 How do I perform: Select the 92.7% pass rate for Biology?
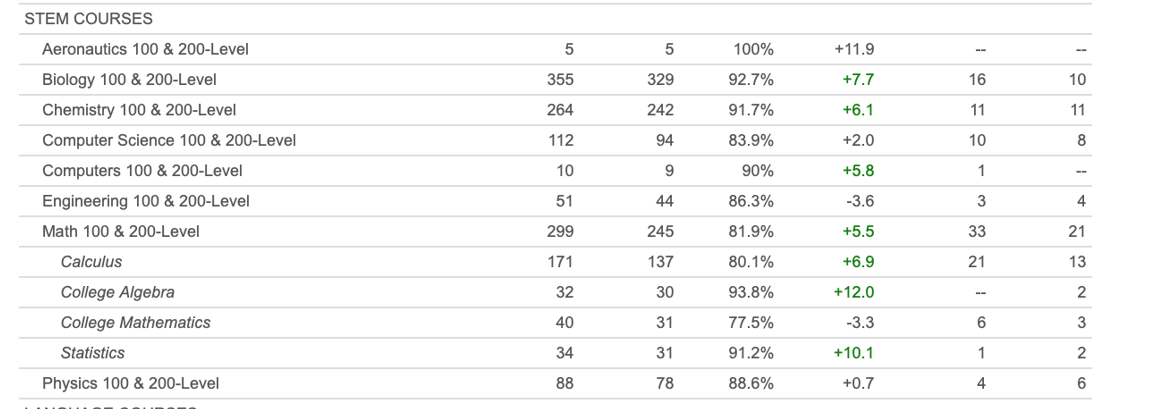tap(753, 79)
